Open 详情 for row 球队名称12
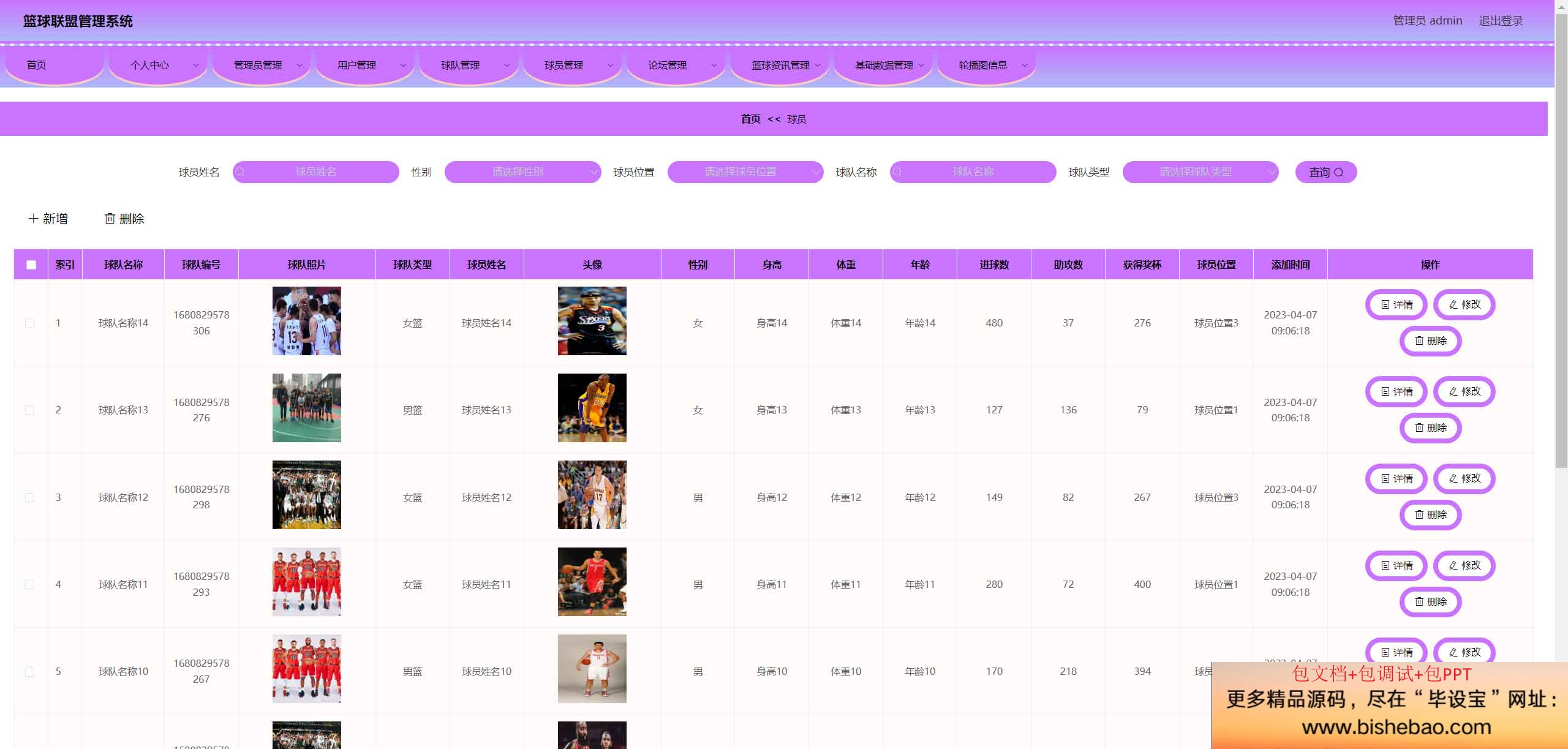The height and width of the screenshot is (749, 1568). pos(1396,478)
